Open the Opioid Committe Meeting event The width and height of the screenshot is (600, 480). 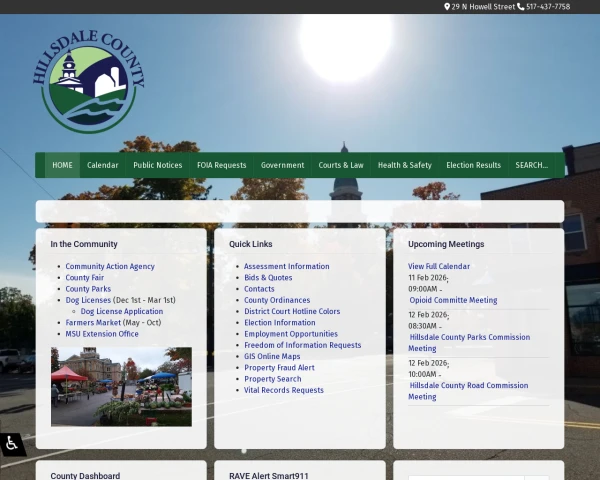[453, 300]
